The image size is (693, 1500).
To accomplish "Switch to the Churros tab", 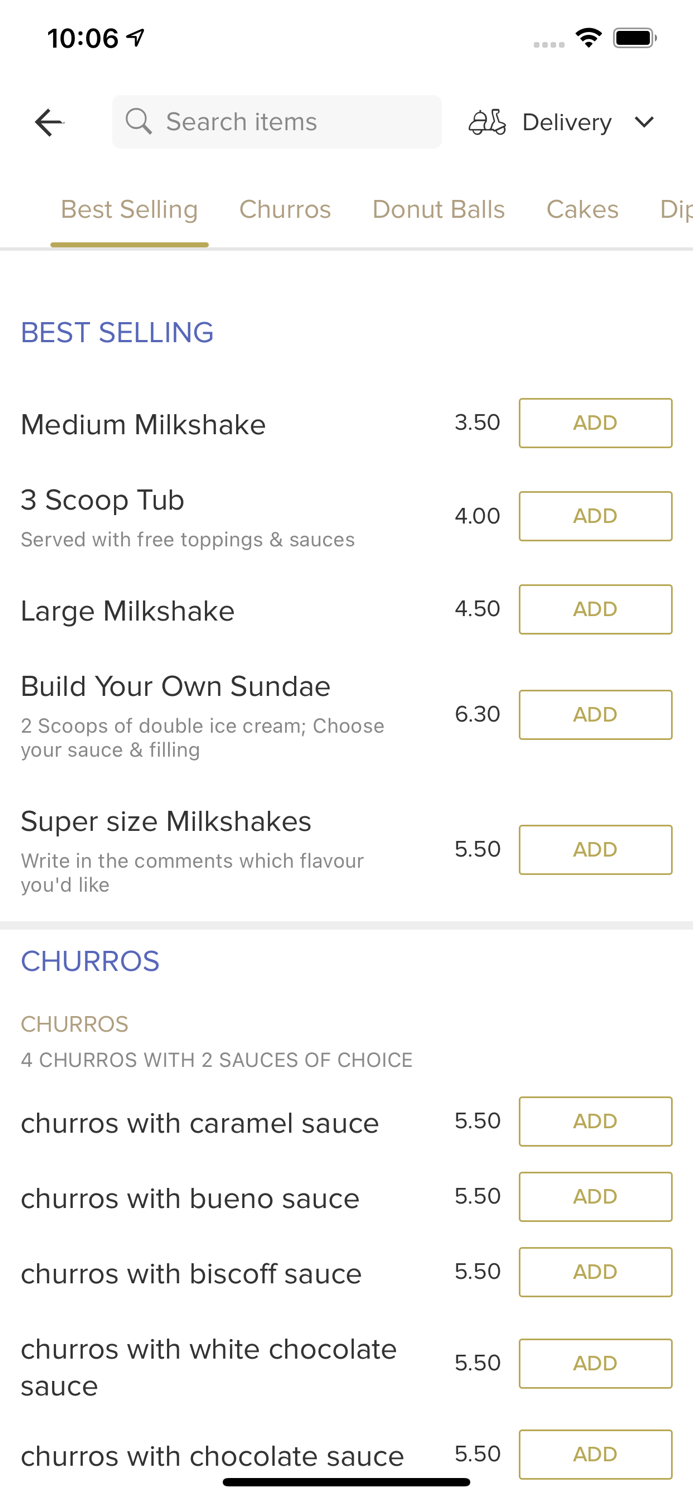I will pos(285,210).
